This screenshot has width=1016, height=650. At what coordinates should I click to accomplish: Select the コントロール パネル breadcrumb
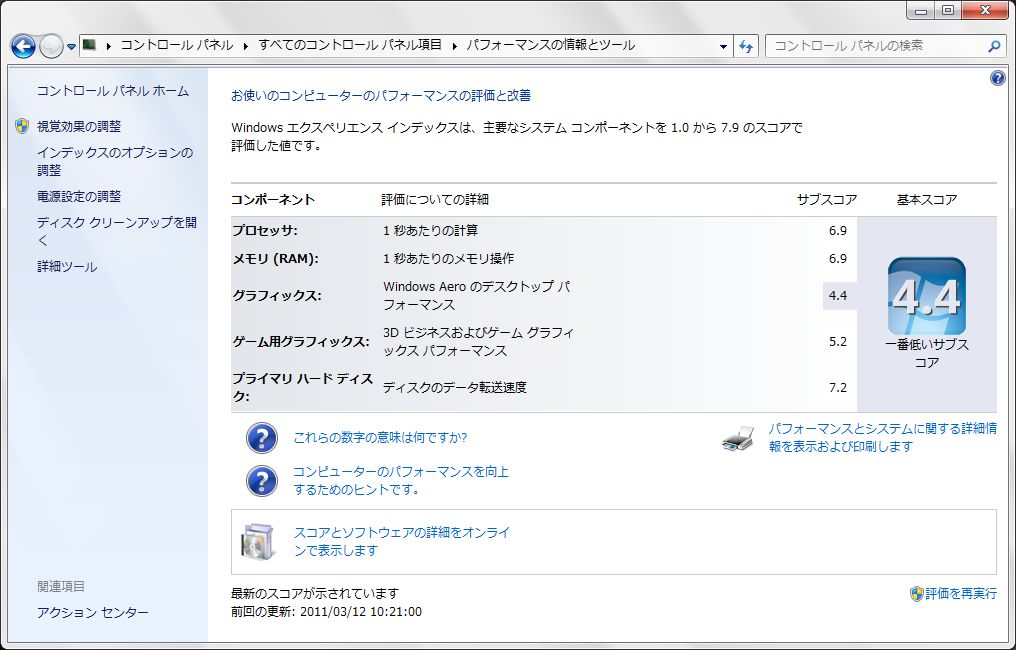pos(177,45)
